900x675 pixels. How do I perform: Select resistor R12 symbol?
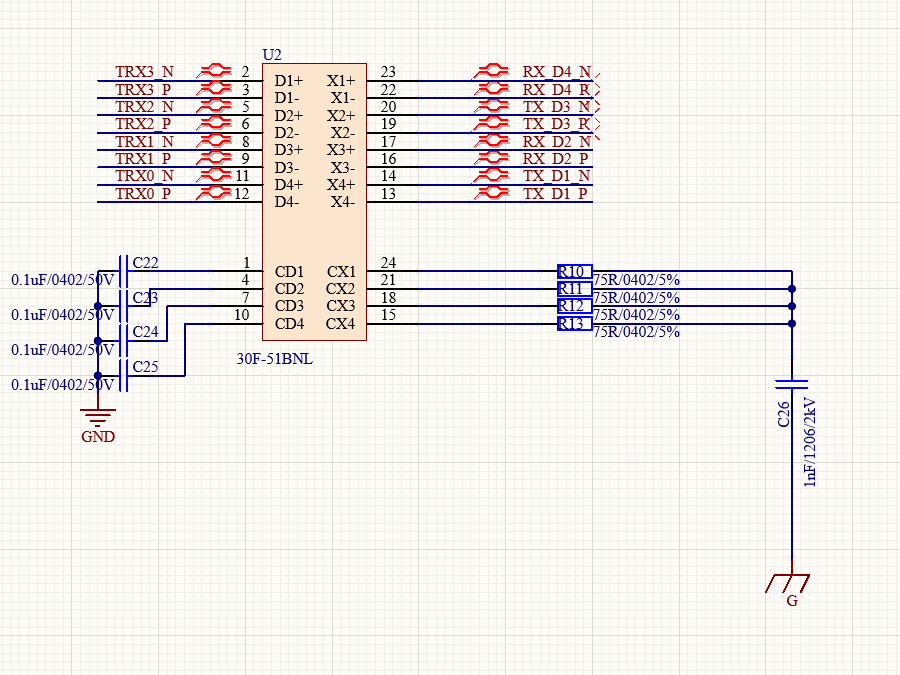(574, 306)
